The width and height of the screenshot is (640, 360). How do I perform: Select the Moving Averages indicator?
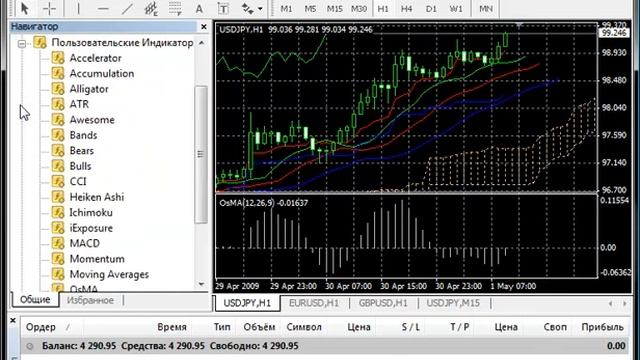(109, 275)
